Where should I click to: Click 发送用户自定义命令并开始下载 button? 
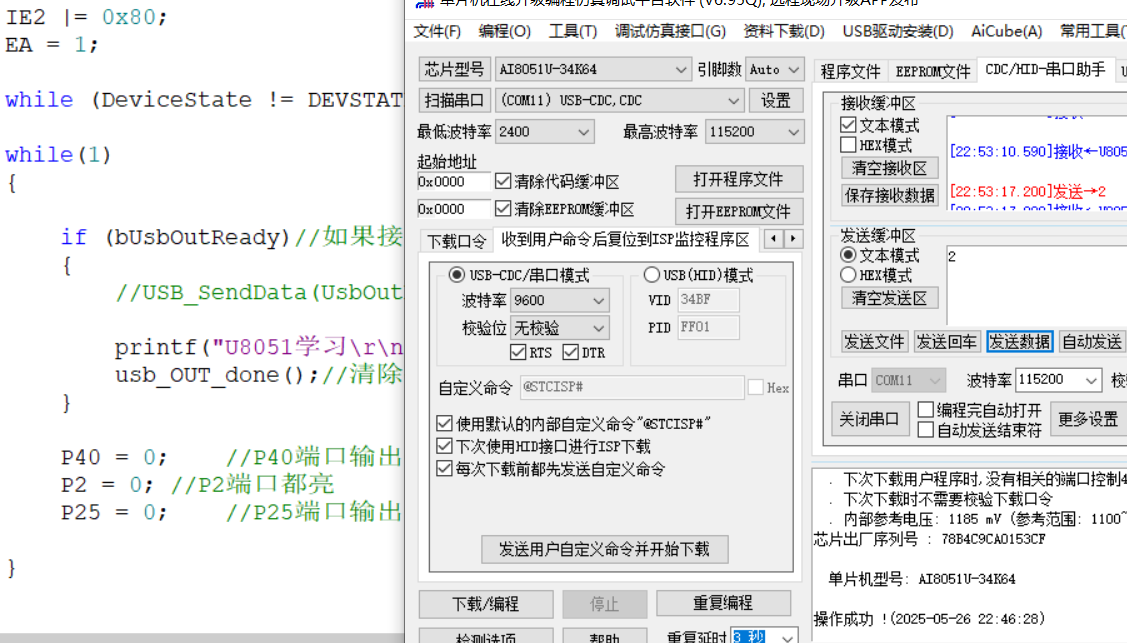point(604,550)
